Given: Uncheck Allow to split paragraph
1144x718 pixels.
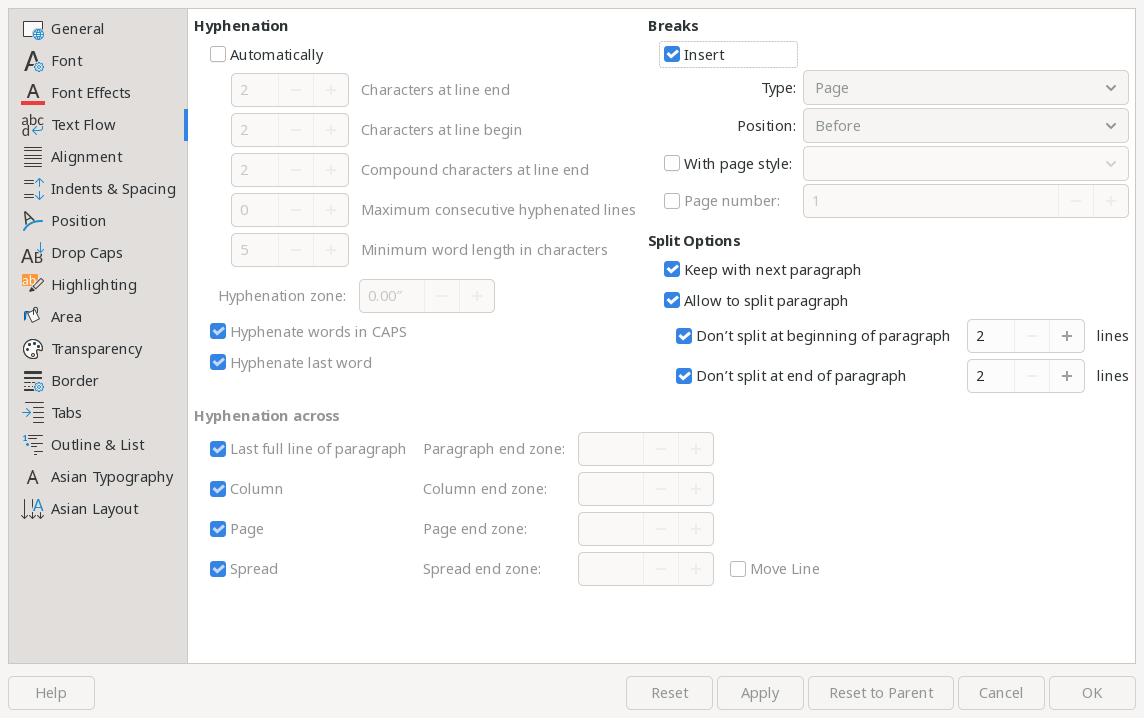Looking at the screenshot, I should [672, 301].
